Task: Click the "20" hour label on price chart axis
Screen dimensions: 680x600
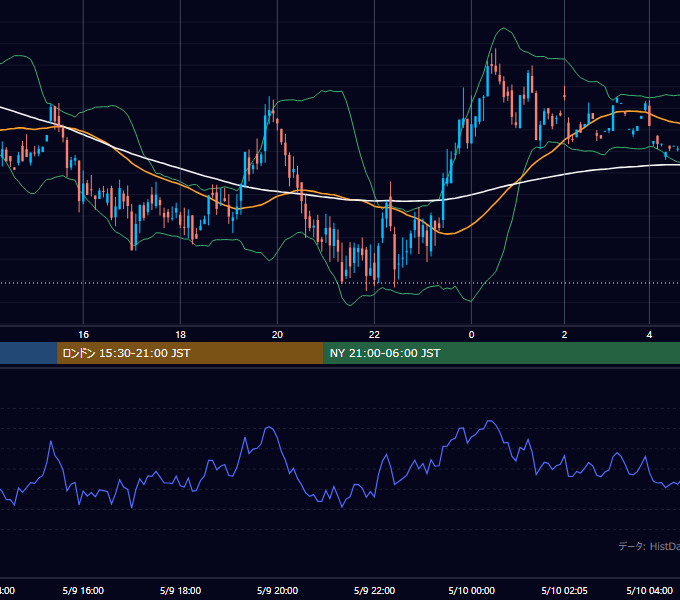Action: tap(277, 334)
